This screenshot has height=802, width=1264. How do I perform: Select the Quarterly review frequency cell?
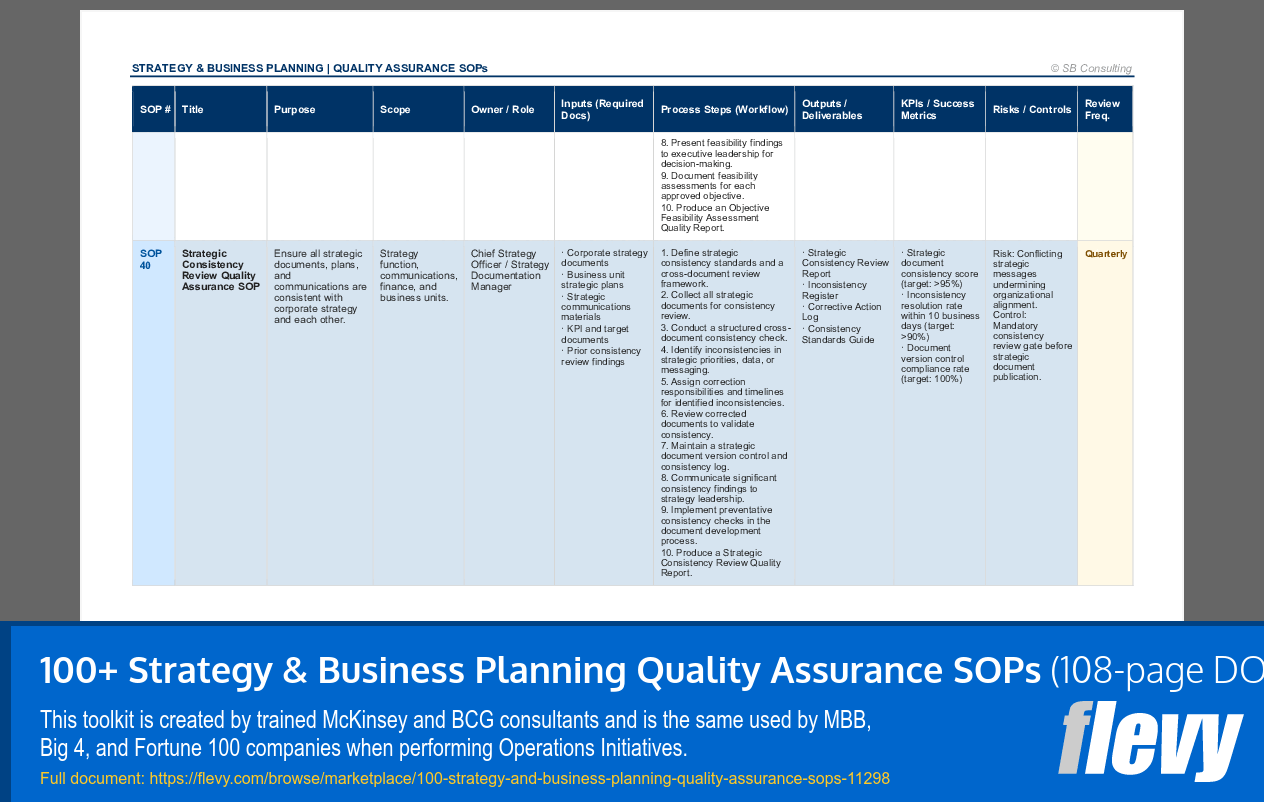[1105, 254]
